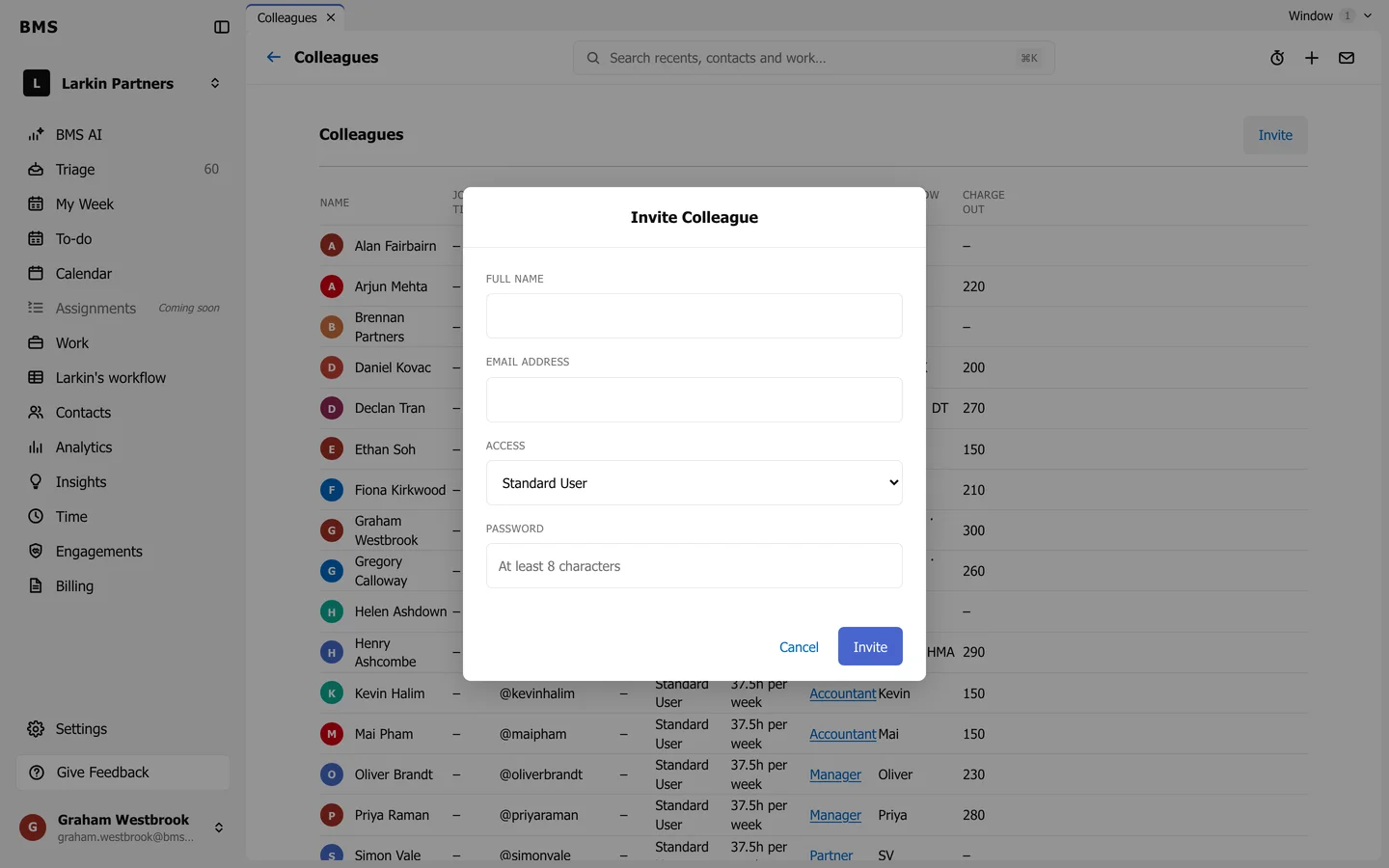Click the blue Invite button in dialog
The height and width of the screenshot is (868, 1389).
tap(870, 646)
